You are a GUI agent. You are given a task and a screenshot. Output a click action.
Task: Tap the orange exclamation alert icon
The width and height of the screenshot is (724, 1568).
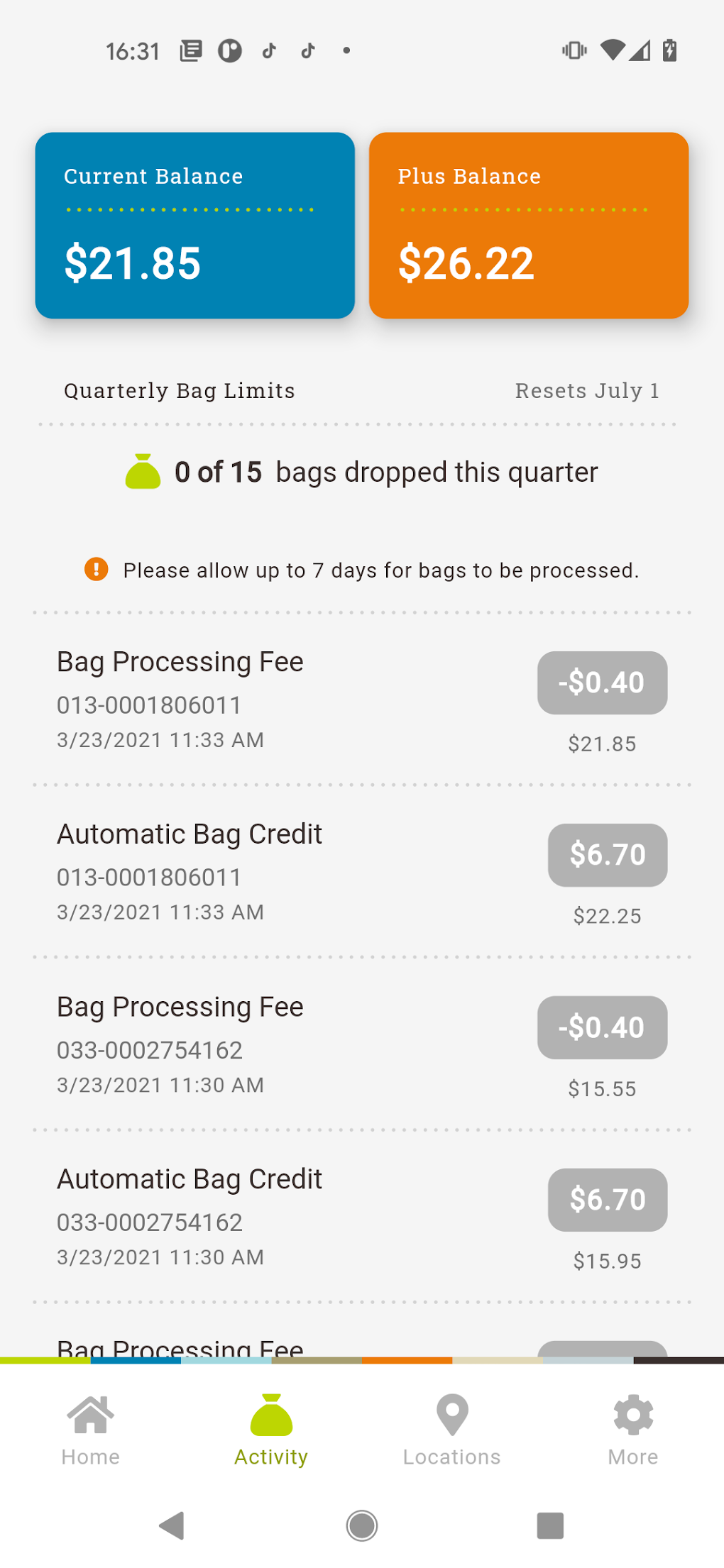pos(97,569)
